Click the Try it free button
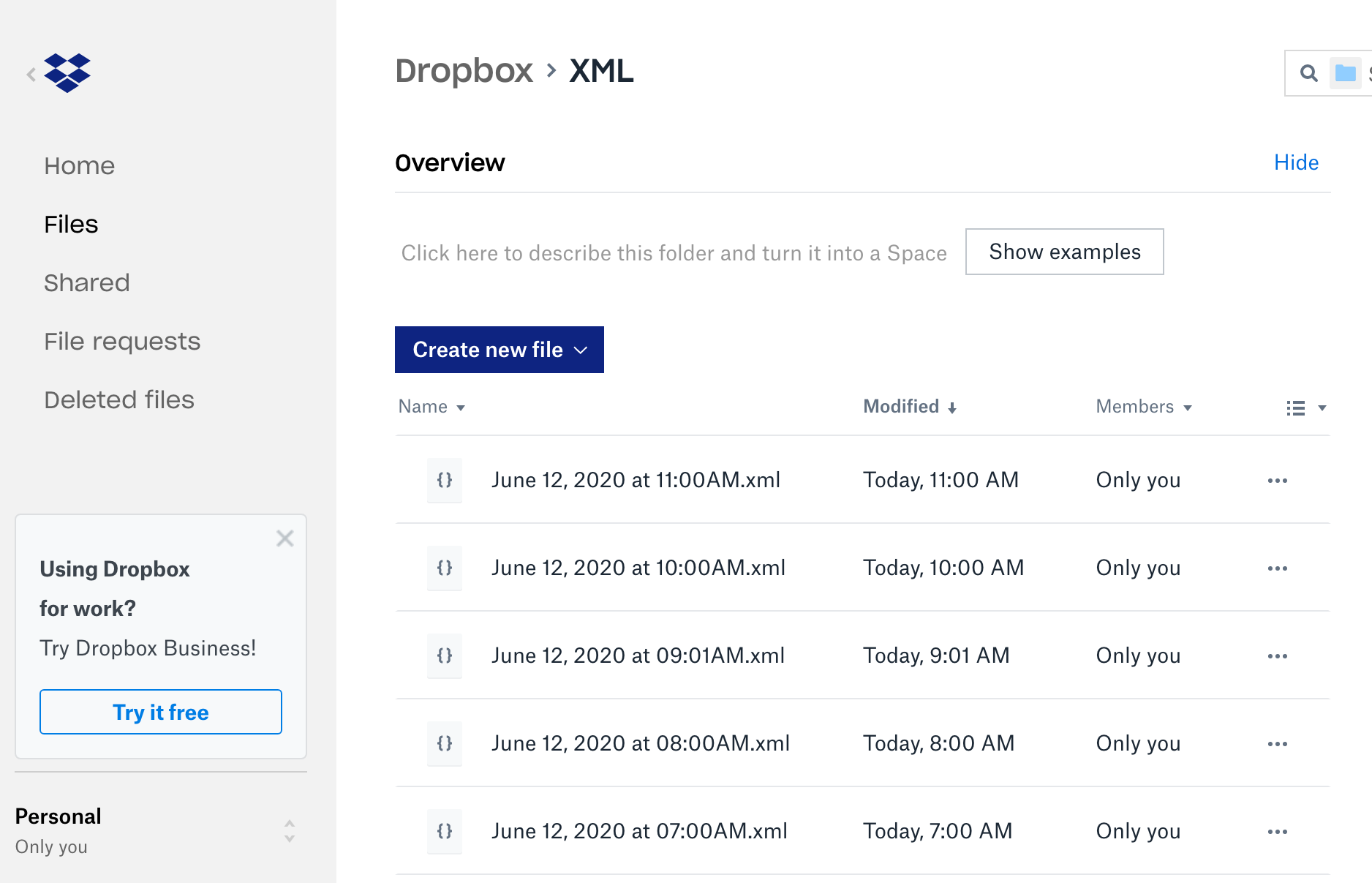Screen dimensions: 1372x883 point(161,712)
